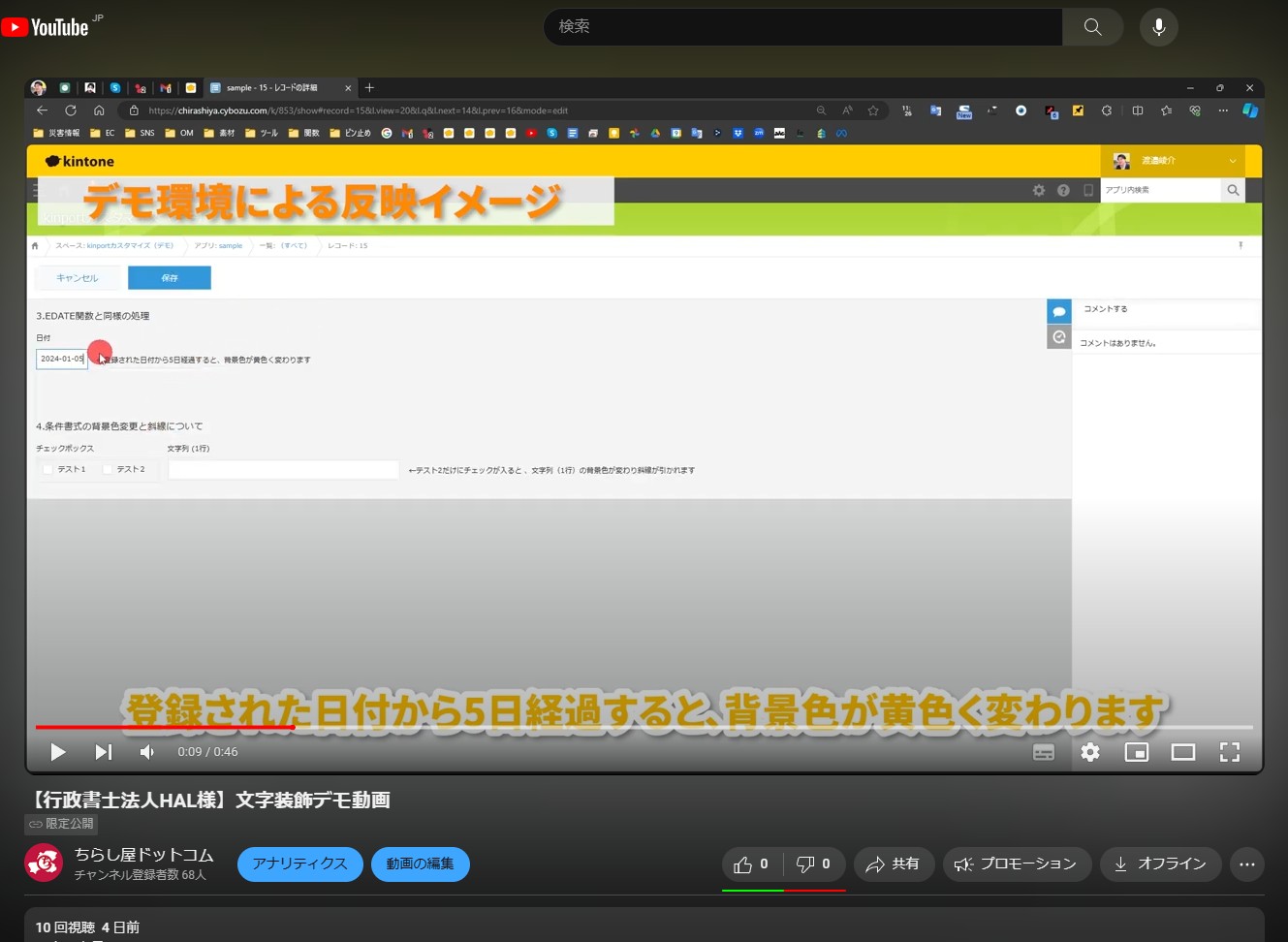The width and height of the screenshot is (1288, 942).
Task: Click the プロモーション button
Action: [x=1017, y=863]
